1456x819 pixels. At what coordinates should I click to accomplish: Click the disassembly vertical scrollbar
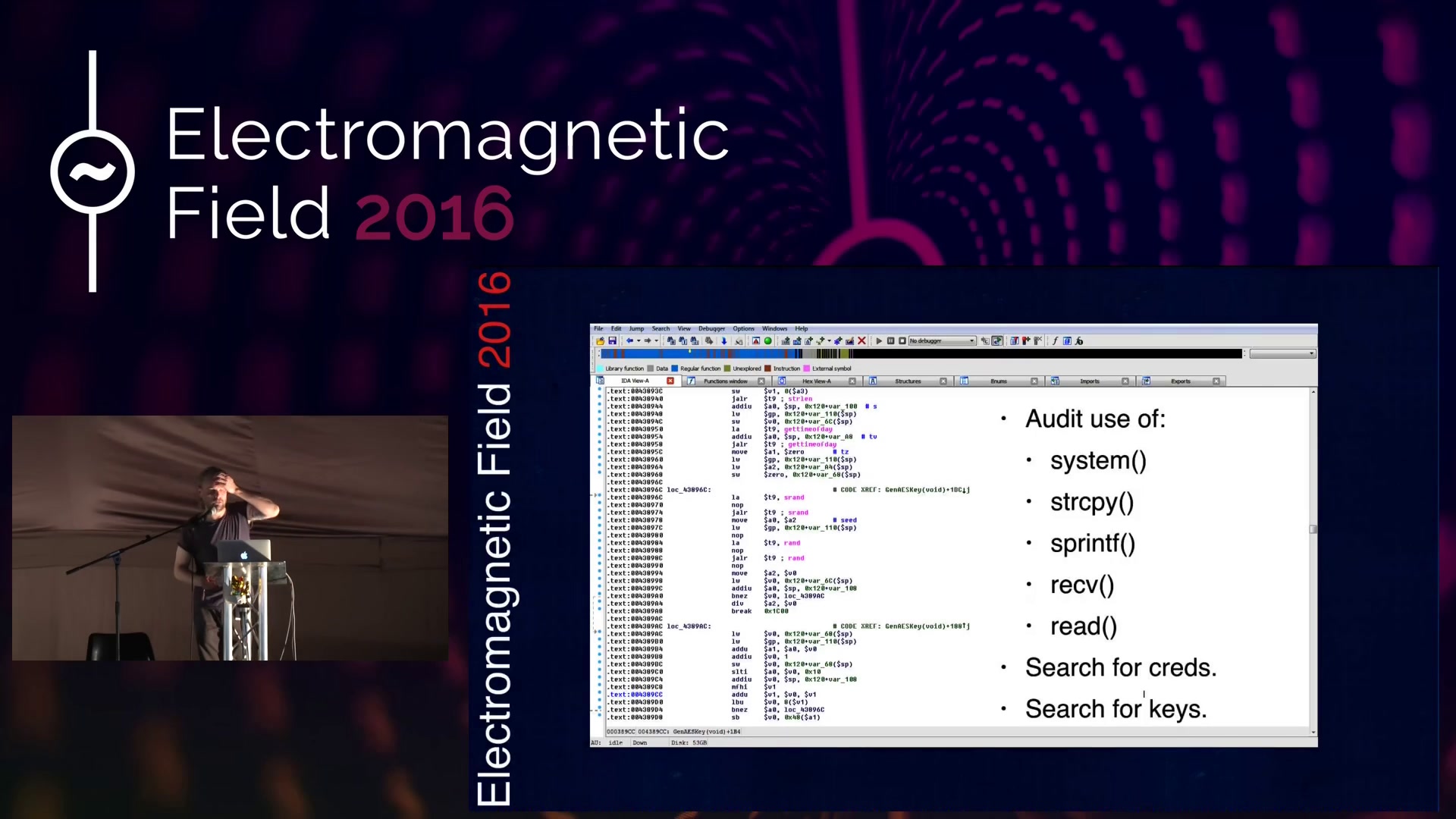tap(1313, 561)
